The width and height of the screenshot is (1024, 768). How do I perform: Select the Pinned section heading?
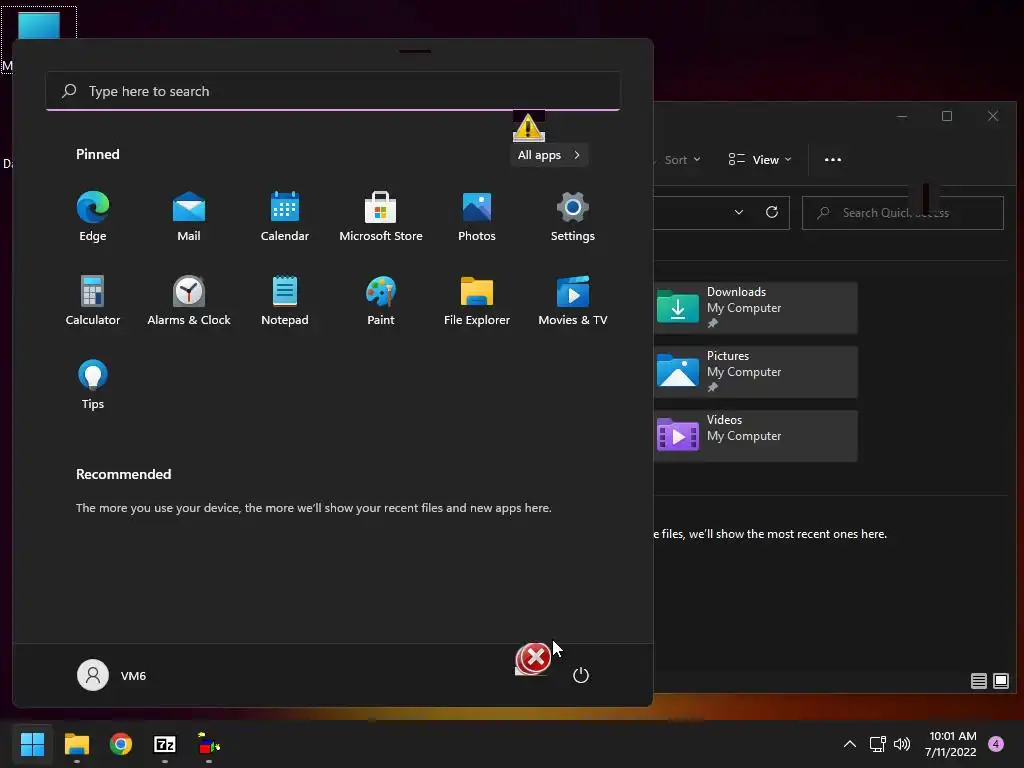pos(98,154)
